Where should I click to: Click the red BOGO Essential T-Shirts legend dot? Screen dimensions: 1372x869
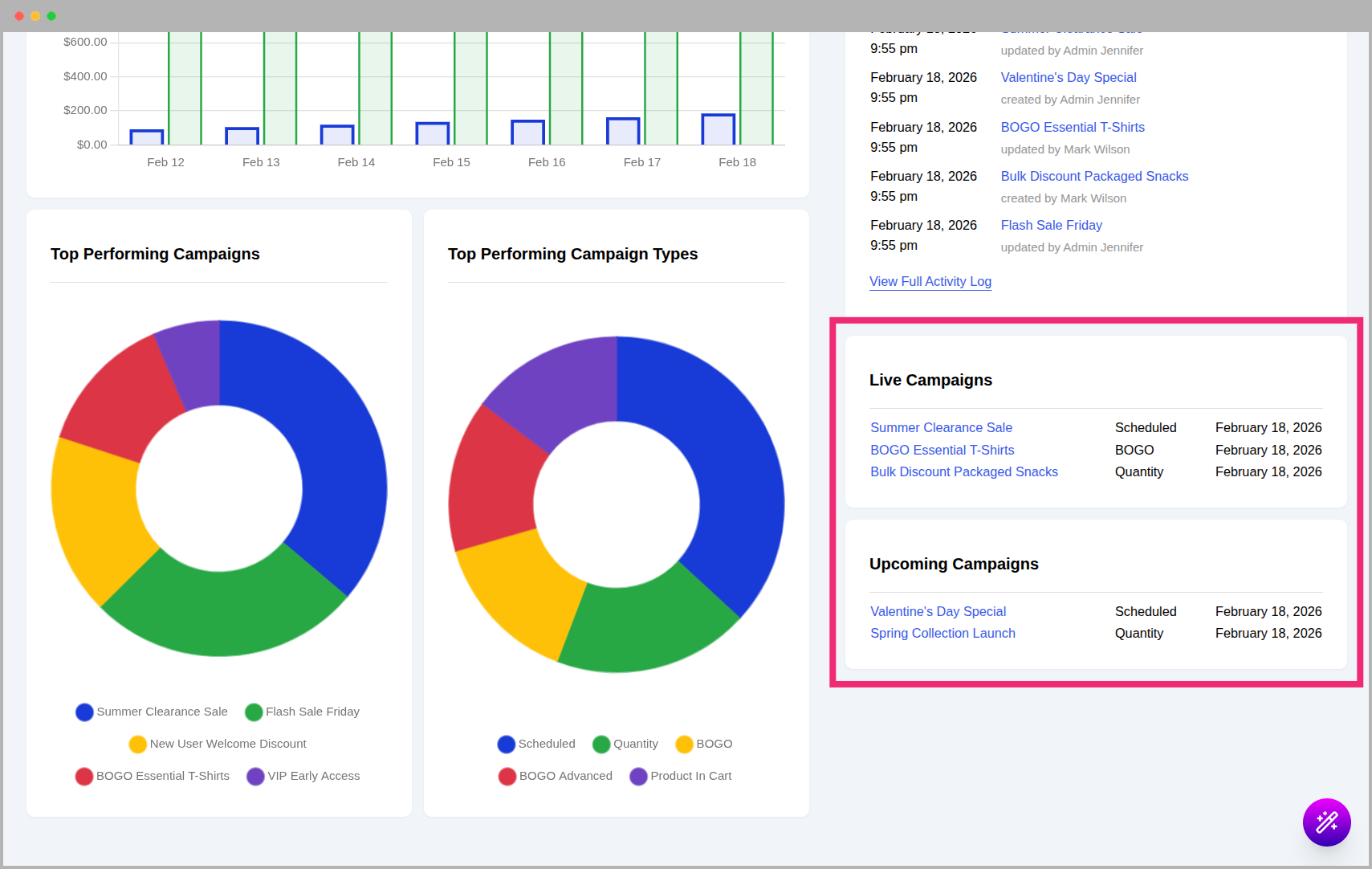pos(84,776)
